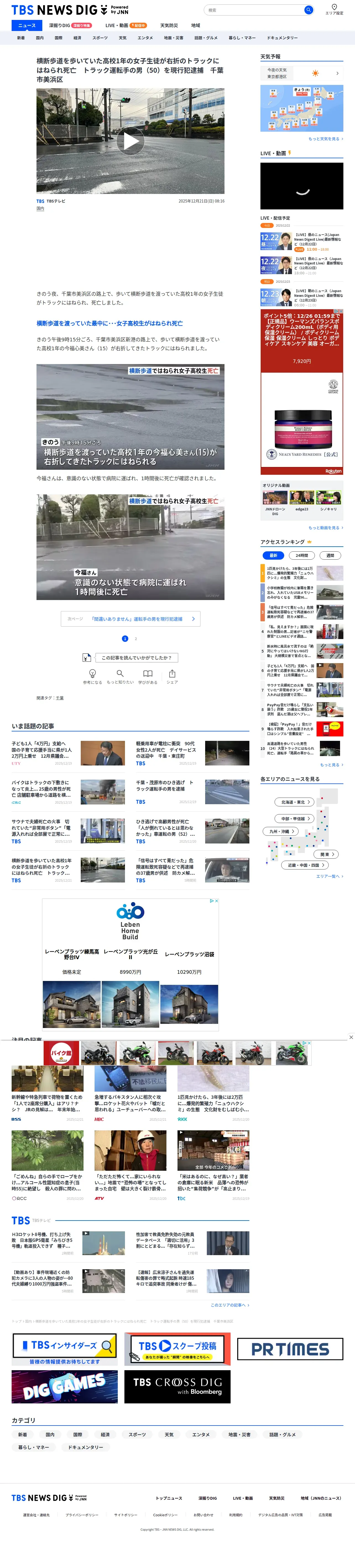
Task: Open the ドキュメンタリー sub-navigation item
Action: 282,38
